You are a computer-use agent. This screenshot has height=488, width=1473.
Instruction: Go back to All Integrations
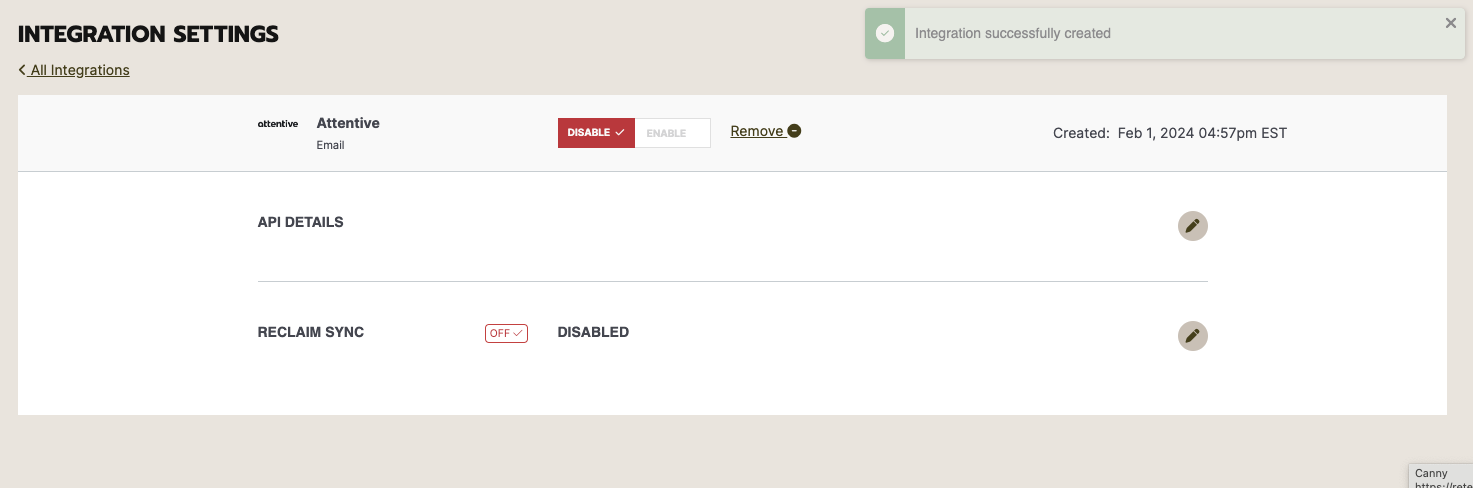point(74,70)
